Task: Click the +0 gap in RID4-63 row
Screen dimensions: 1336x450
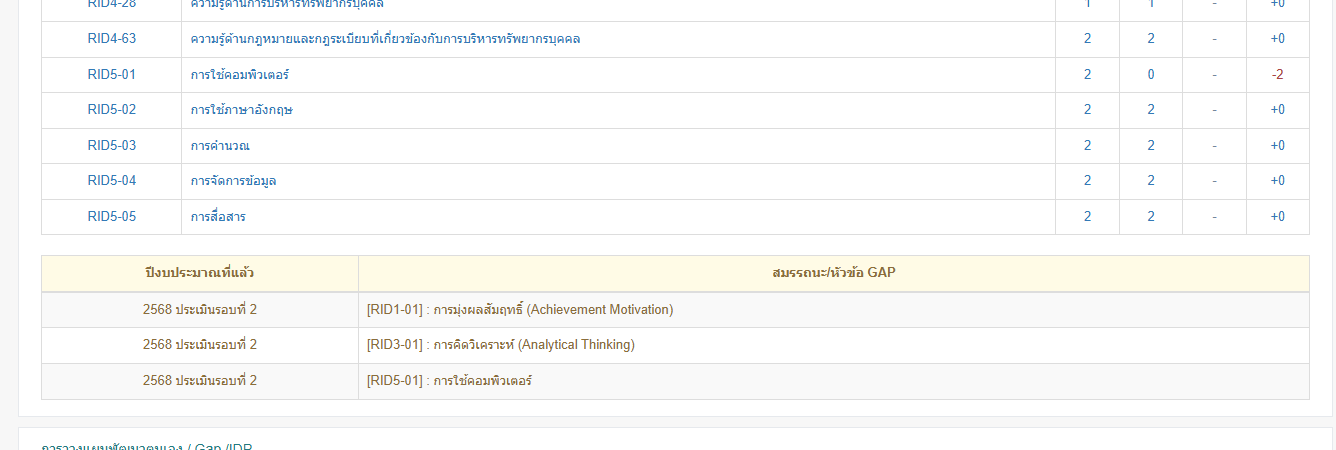Action: [x=1277, y=39]
